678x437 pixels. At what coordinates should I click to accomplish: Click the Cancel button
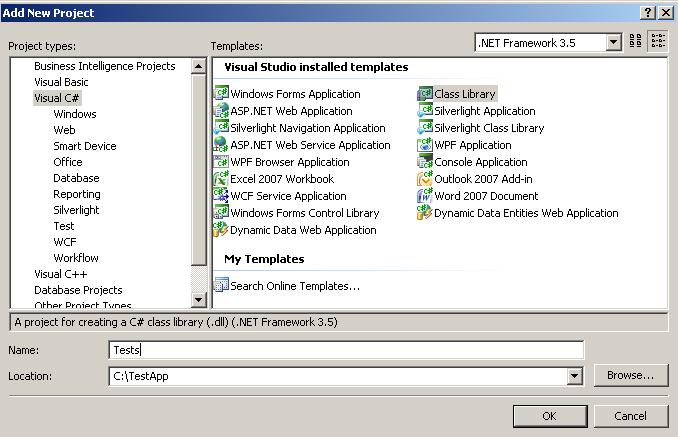click(x=630, y=416)
